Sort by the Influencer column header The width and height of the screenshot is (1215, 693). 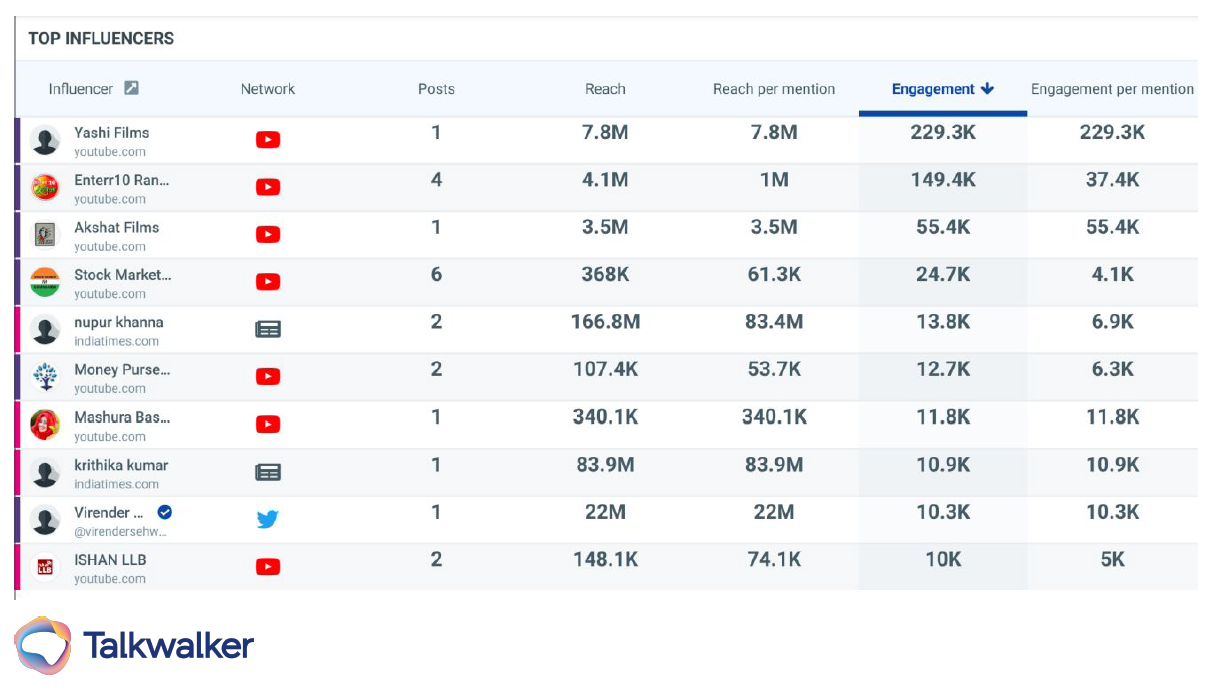coord(81,89)
